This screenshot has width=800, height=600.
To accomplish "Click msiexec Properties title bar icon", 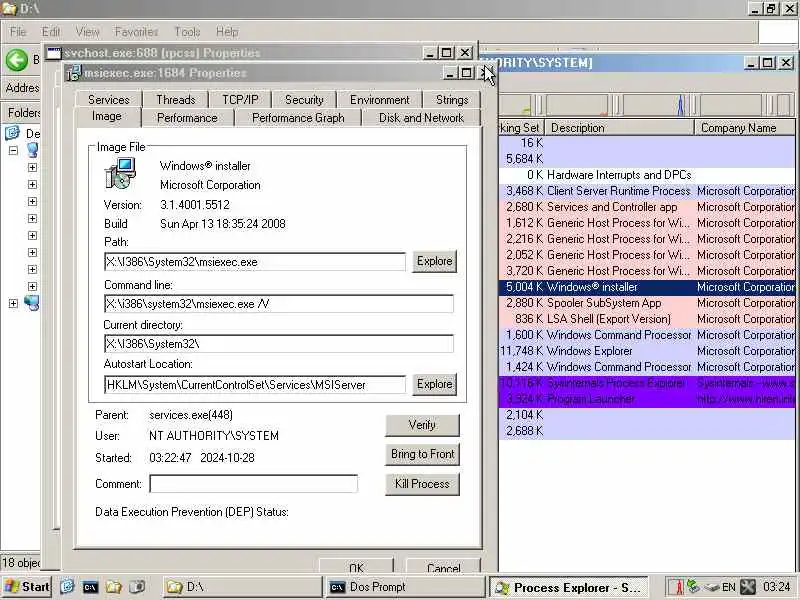I will tap(74, 73).
